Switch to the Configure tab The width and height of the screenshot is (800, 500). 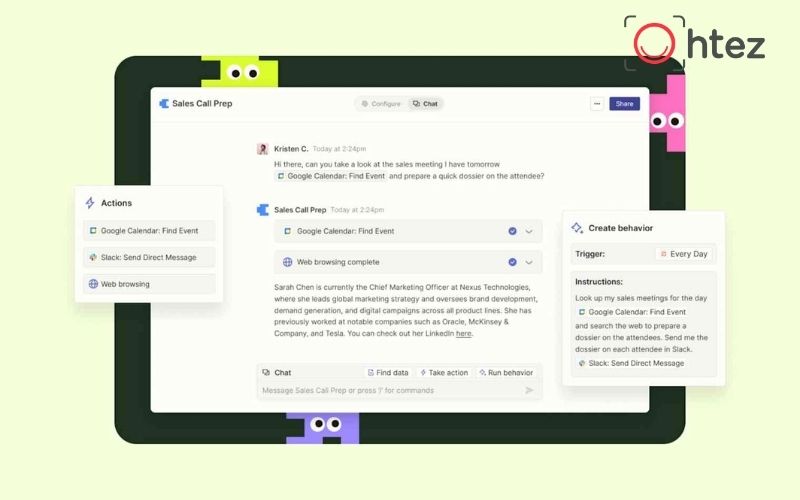[x=381, y=104]
